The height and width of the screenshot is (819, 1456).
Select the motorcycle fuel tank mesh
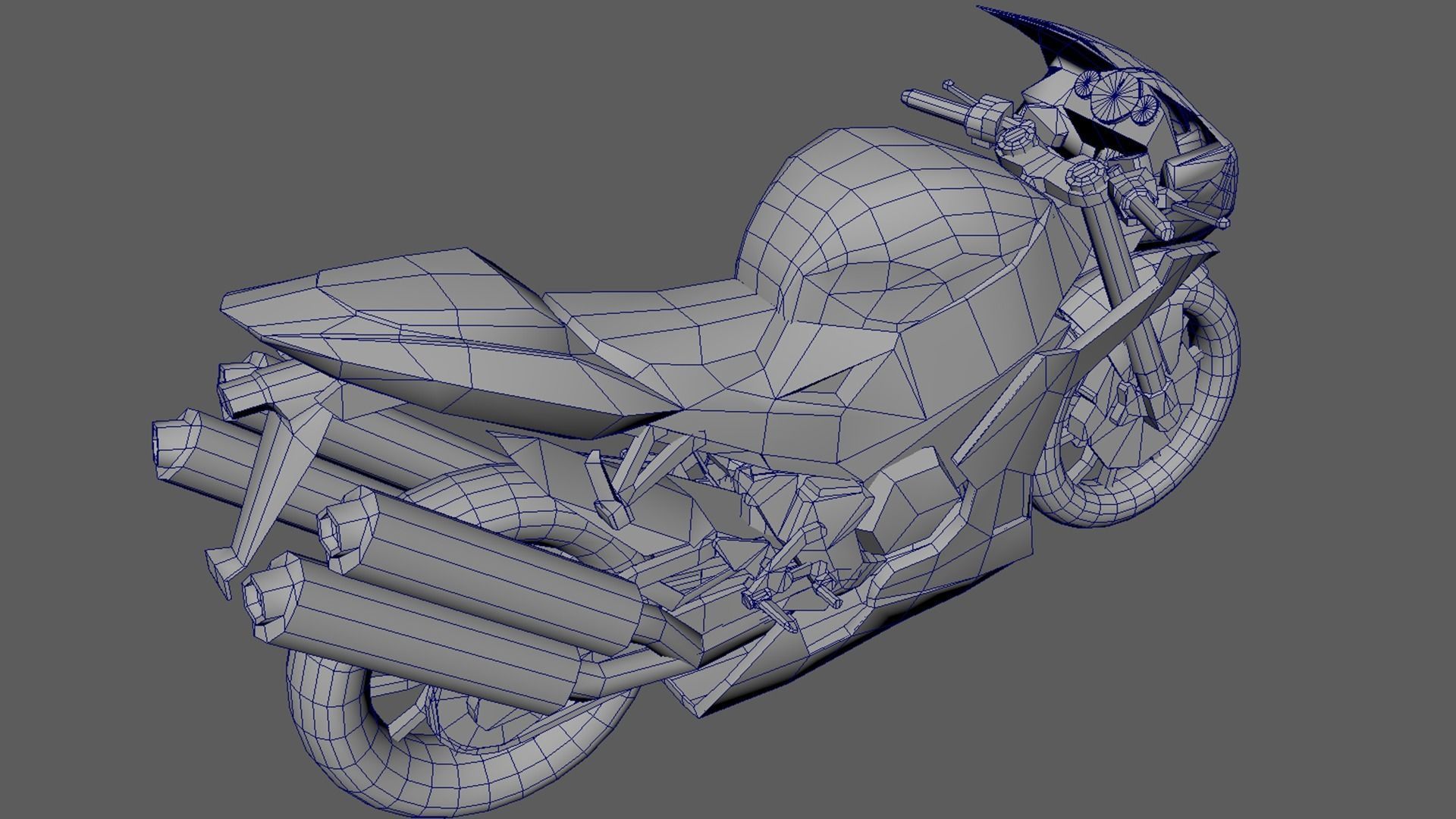coord(895,227)
